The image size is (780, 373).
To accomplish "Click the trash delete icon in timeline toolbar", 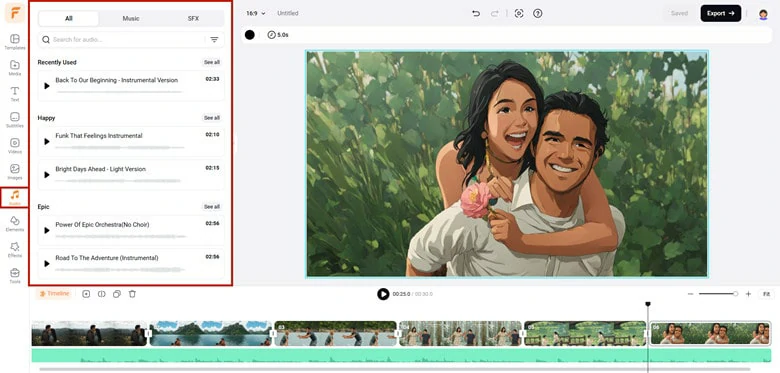I will click(x=132, y=294).
